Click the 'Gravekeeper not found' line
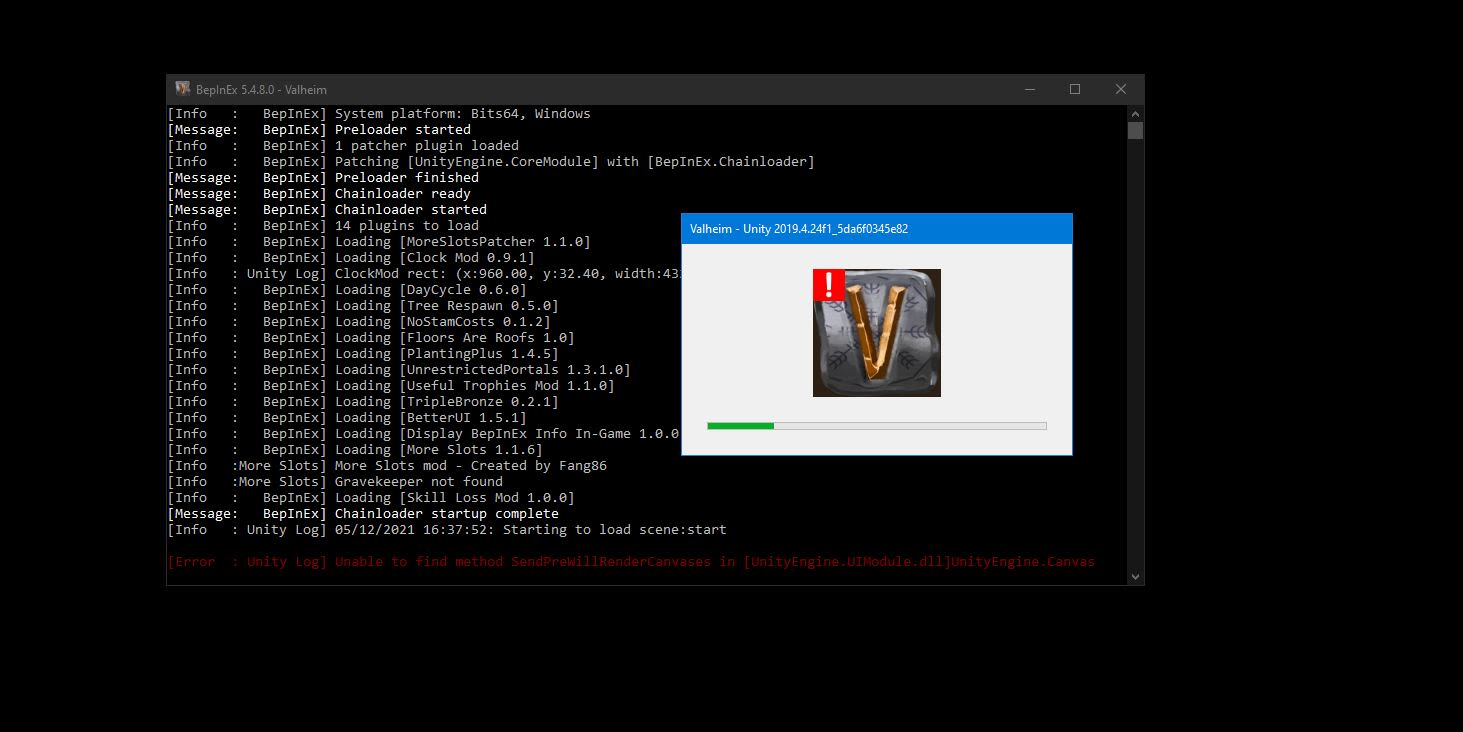This screenshot has width=1463, height=732. pos(335,482)
